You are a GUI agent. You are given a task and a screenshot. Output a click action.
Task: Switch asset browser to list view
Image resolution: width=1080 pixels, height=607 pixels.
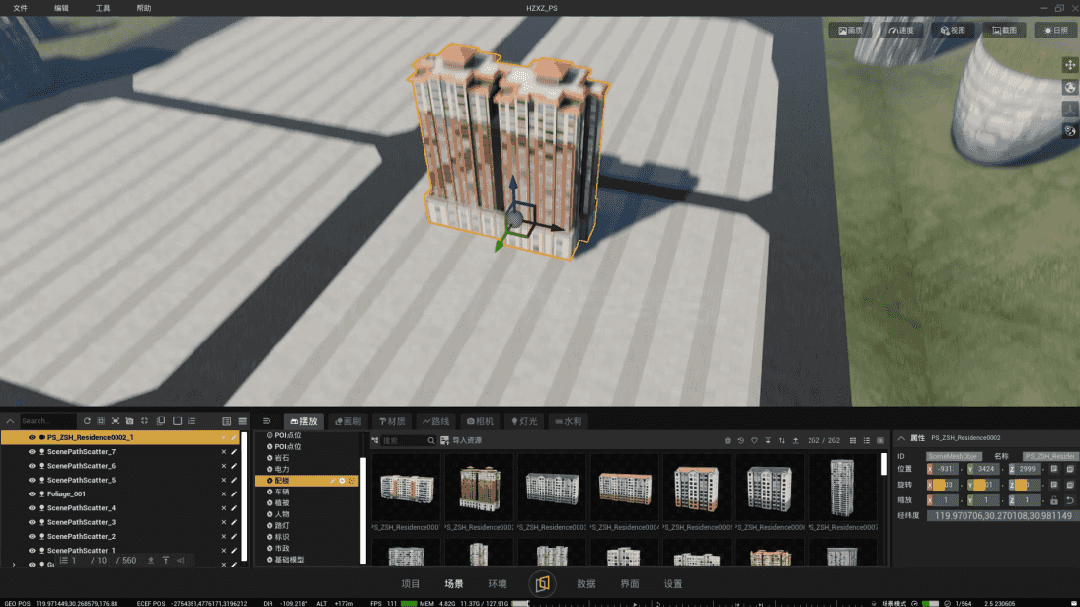(866, 440)
